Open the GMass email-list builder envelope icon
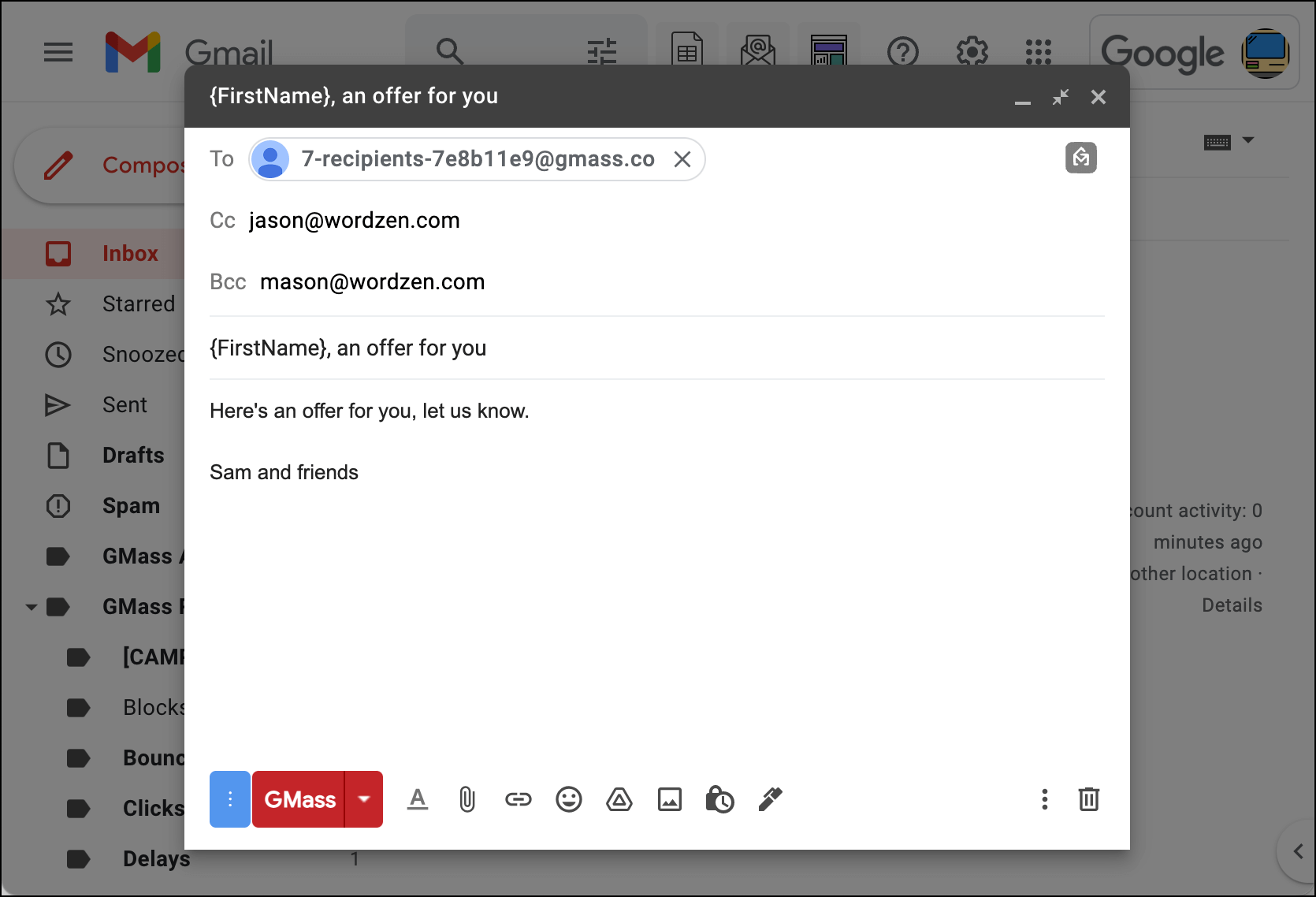This screenshot has width=1316, height=897. coord(758,51)
